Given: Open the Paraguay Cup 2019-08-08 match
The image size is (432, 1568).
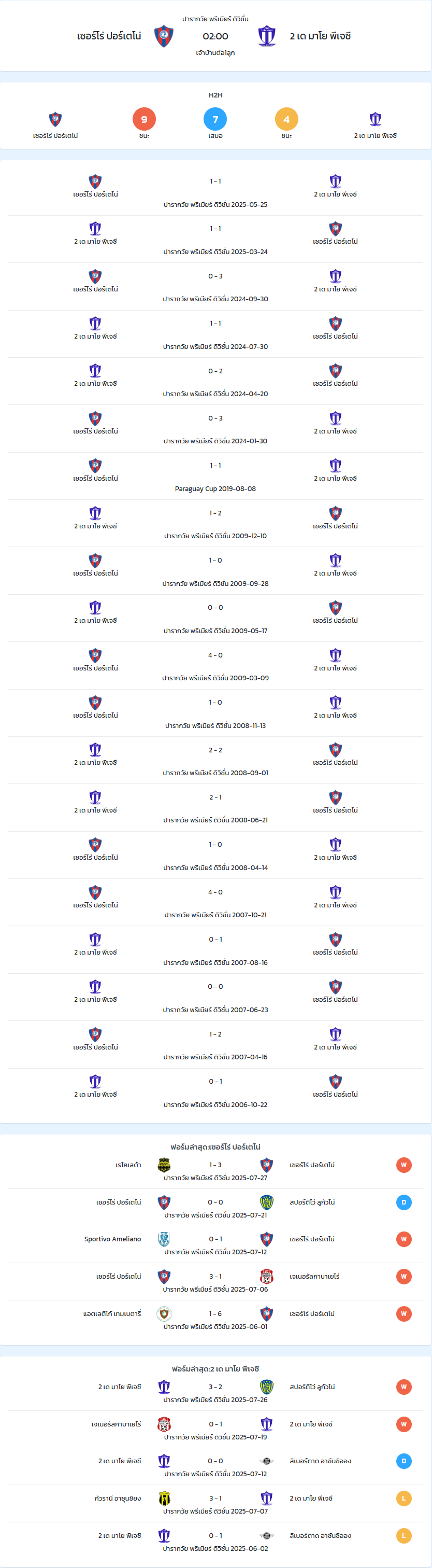Looking at the screenshot, I should (215, 476).
